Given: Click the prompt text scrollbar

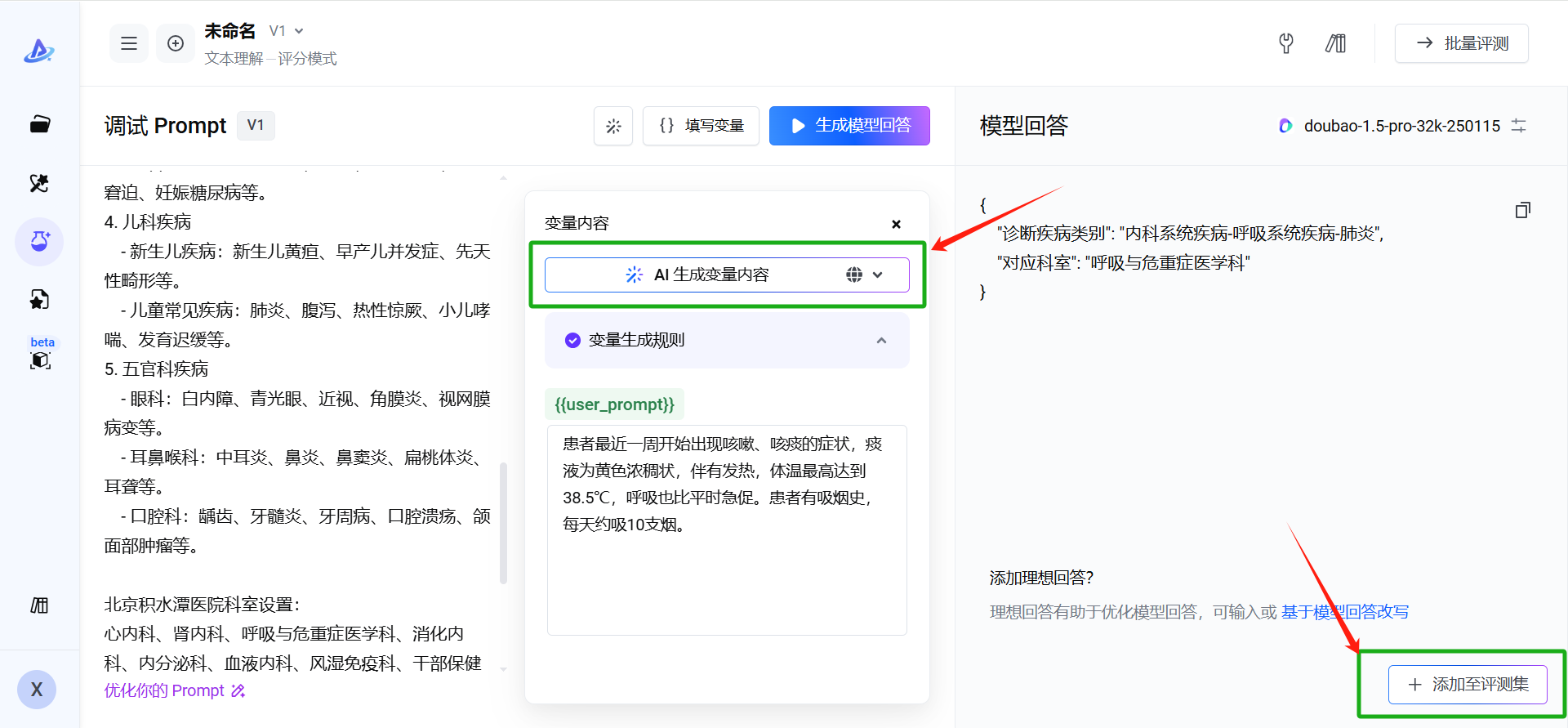Looking at the screenshot, I should point(503,523).
